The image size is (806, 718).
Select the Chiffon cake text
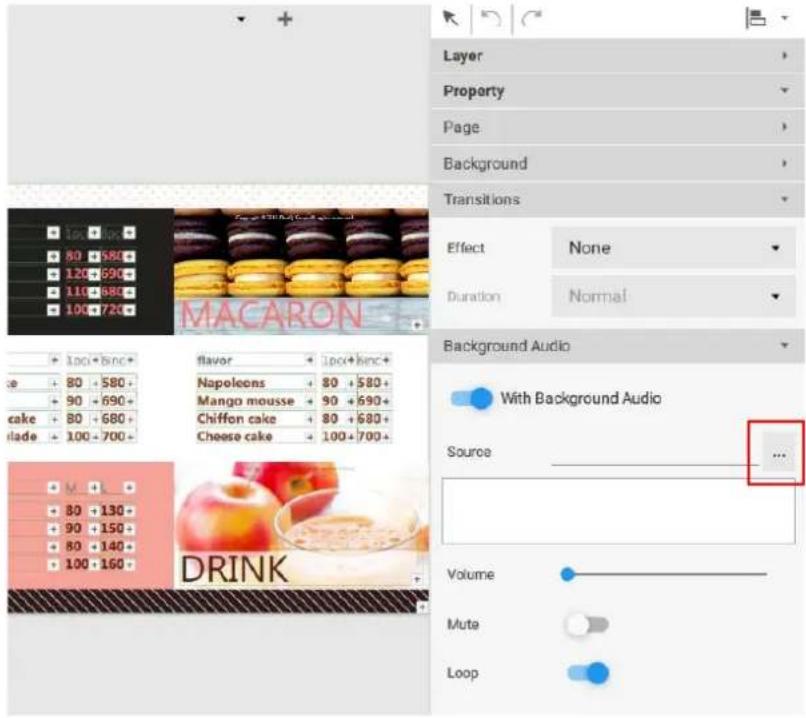point(236,419)
